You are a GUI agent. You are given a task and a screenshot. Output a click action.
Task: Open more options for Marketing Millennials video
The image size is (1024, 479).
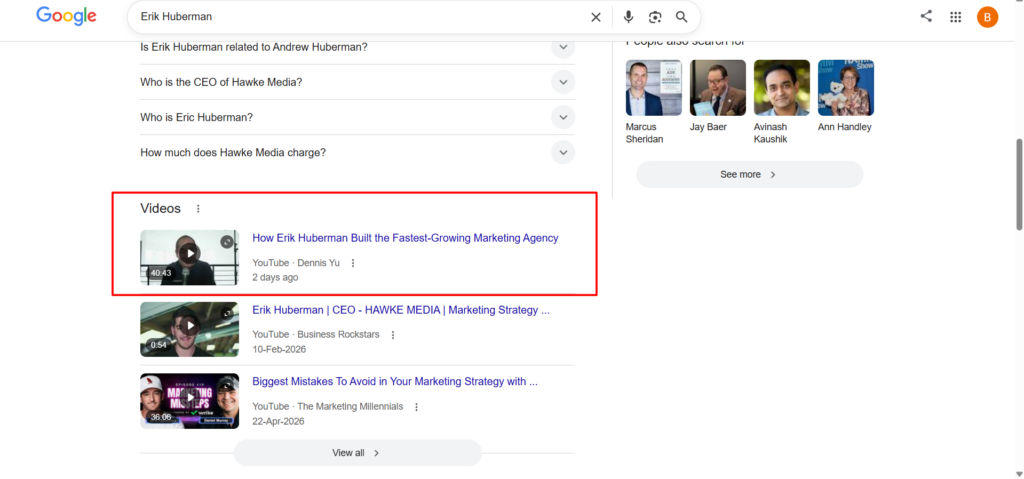point(417,406)
